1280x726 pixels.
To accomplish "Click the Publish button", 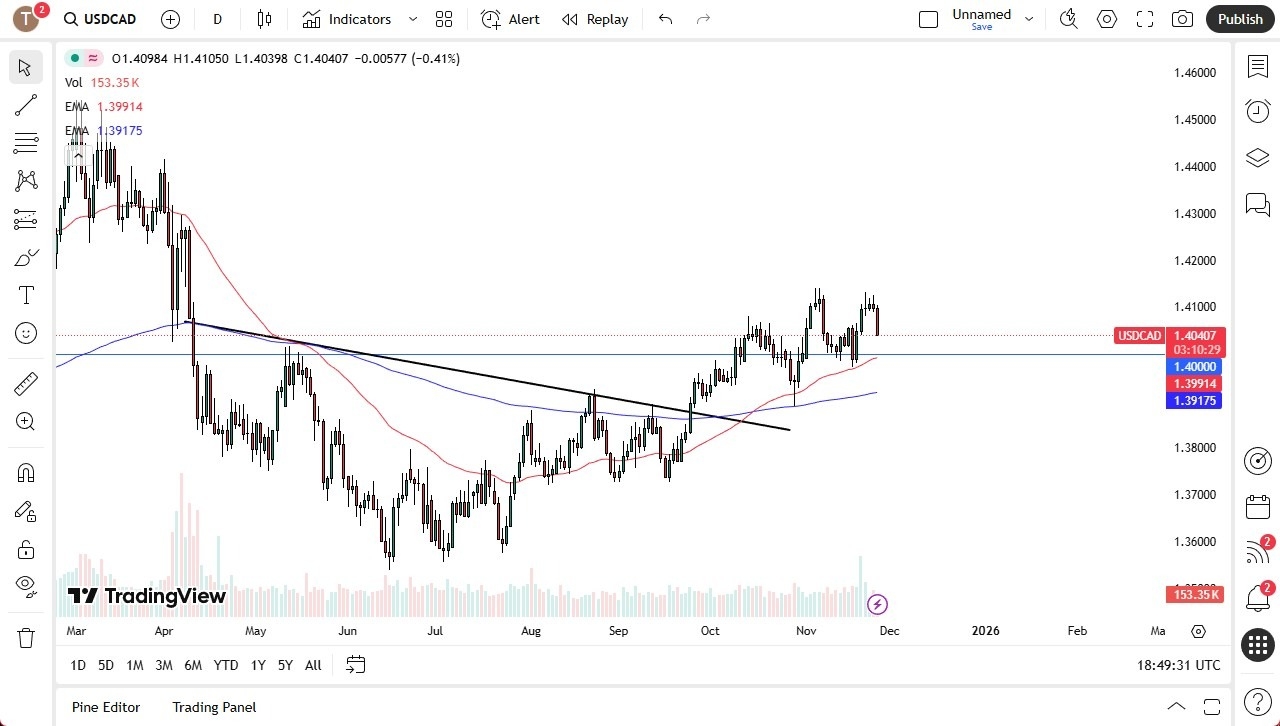I will 1240,18.
